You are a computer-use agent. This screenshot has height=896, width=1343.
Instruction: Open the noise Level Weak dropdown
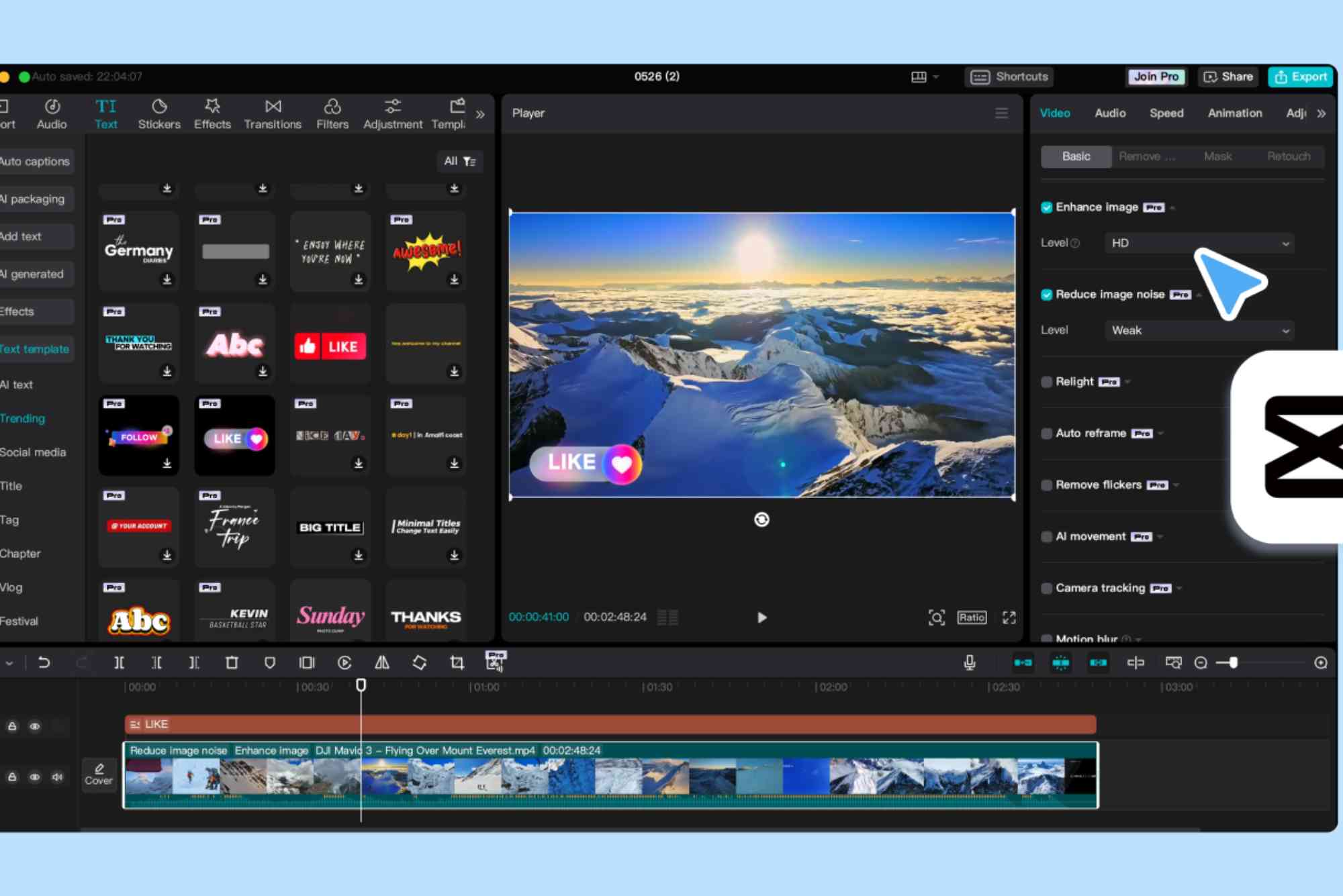click(1199, 330)
